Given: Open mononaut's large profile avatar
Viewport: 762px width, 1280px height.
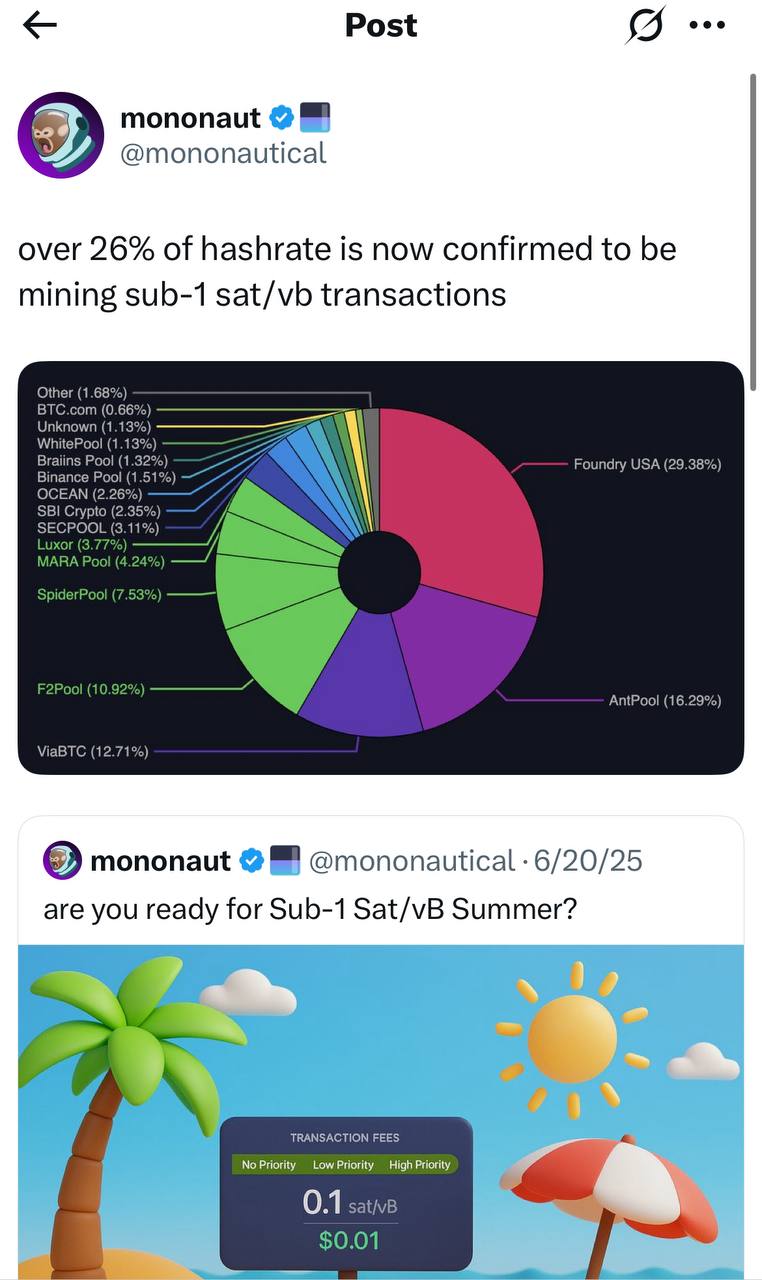Looking at the screenshot, I should pyautogui.click(x=61, y=135).
